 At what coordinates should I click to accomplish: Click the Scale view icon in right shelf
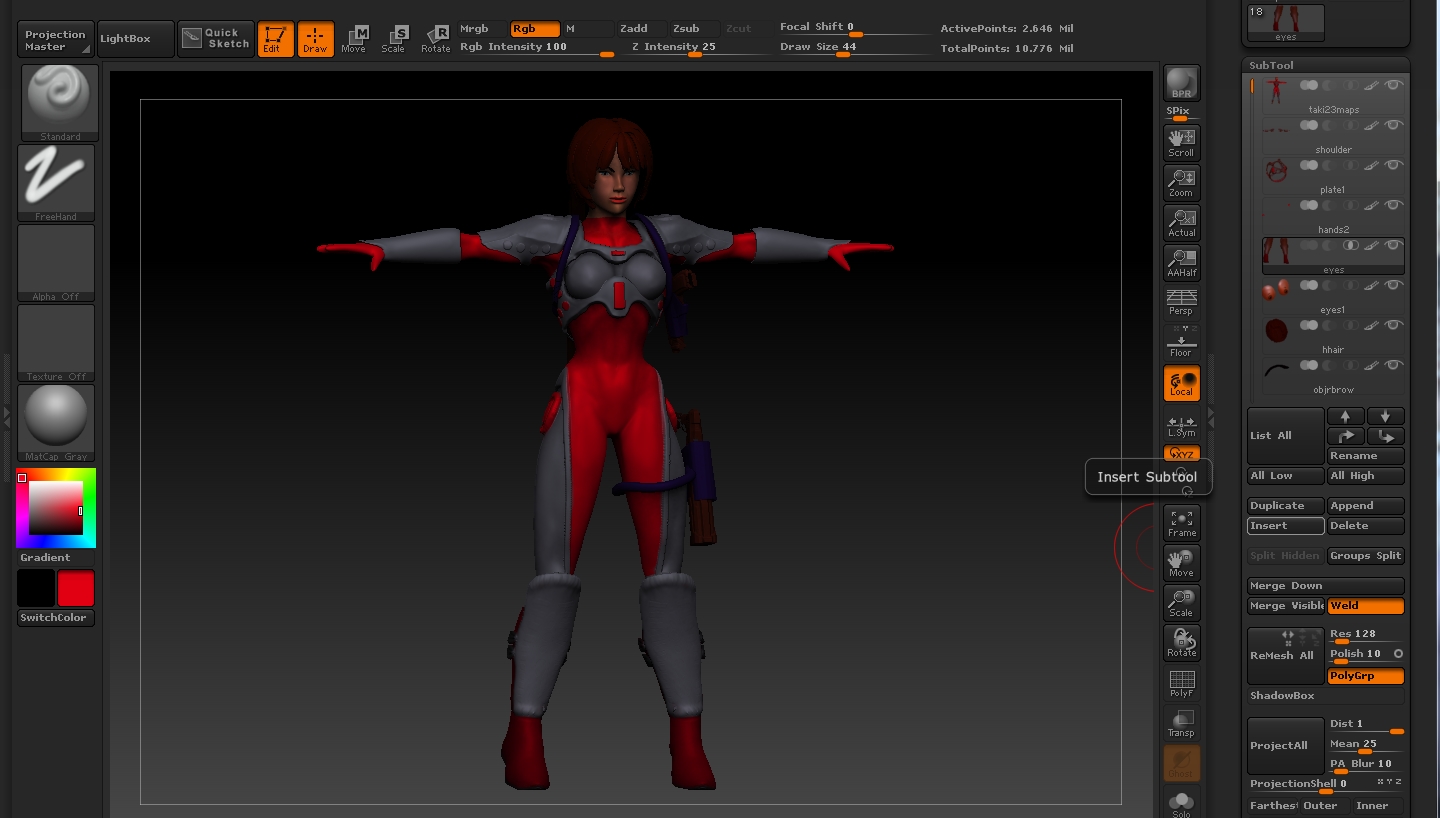point(1181,602)
